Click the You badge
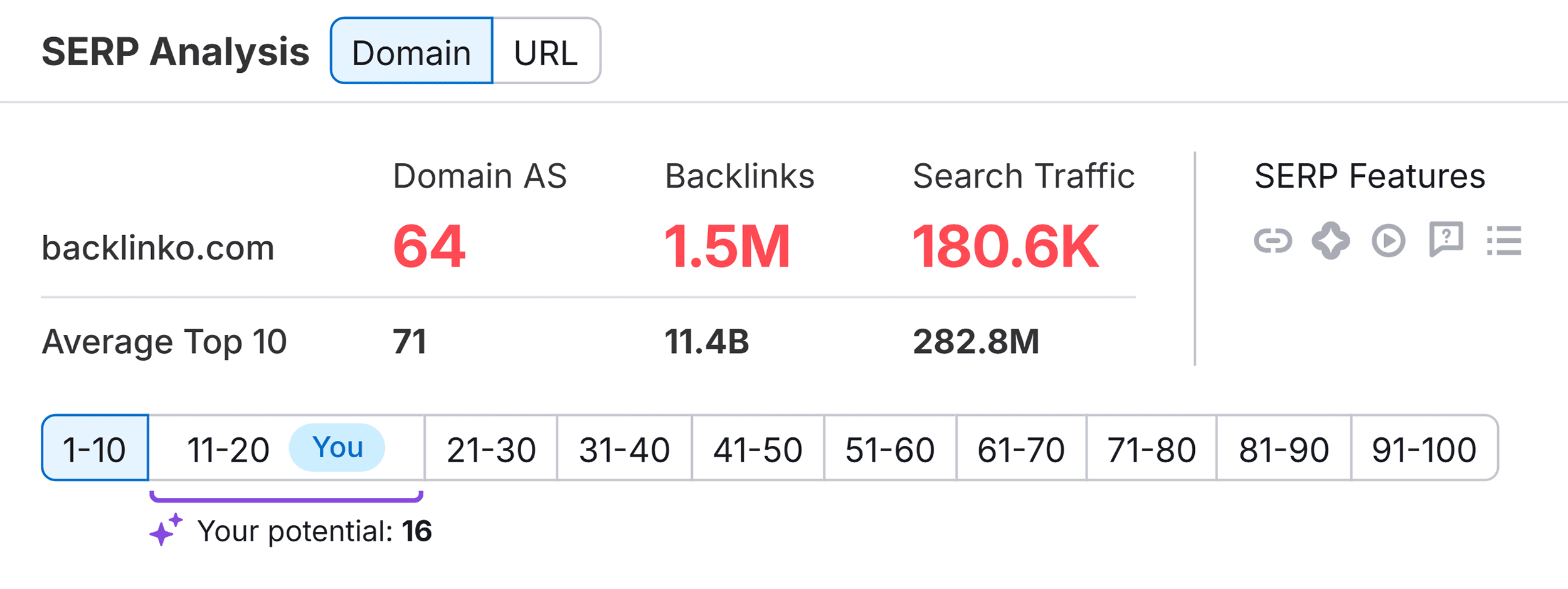1568x589 pixels. coord(337,447)
